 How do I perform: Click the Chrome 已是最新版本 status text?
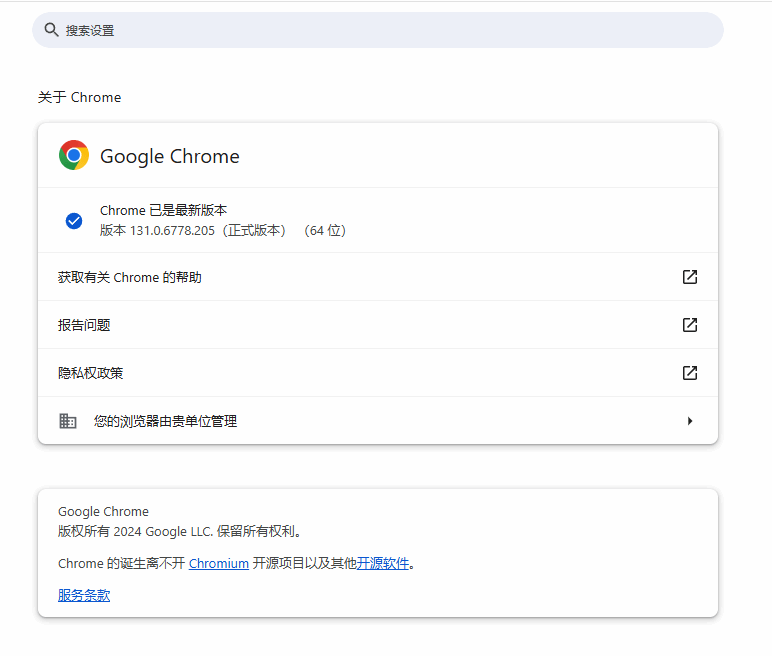click(x=163, y=210)
